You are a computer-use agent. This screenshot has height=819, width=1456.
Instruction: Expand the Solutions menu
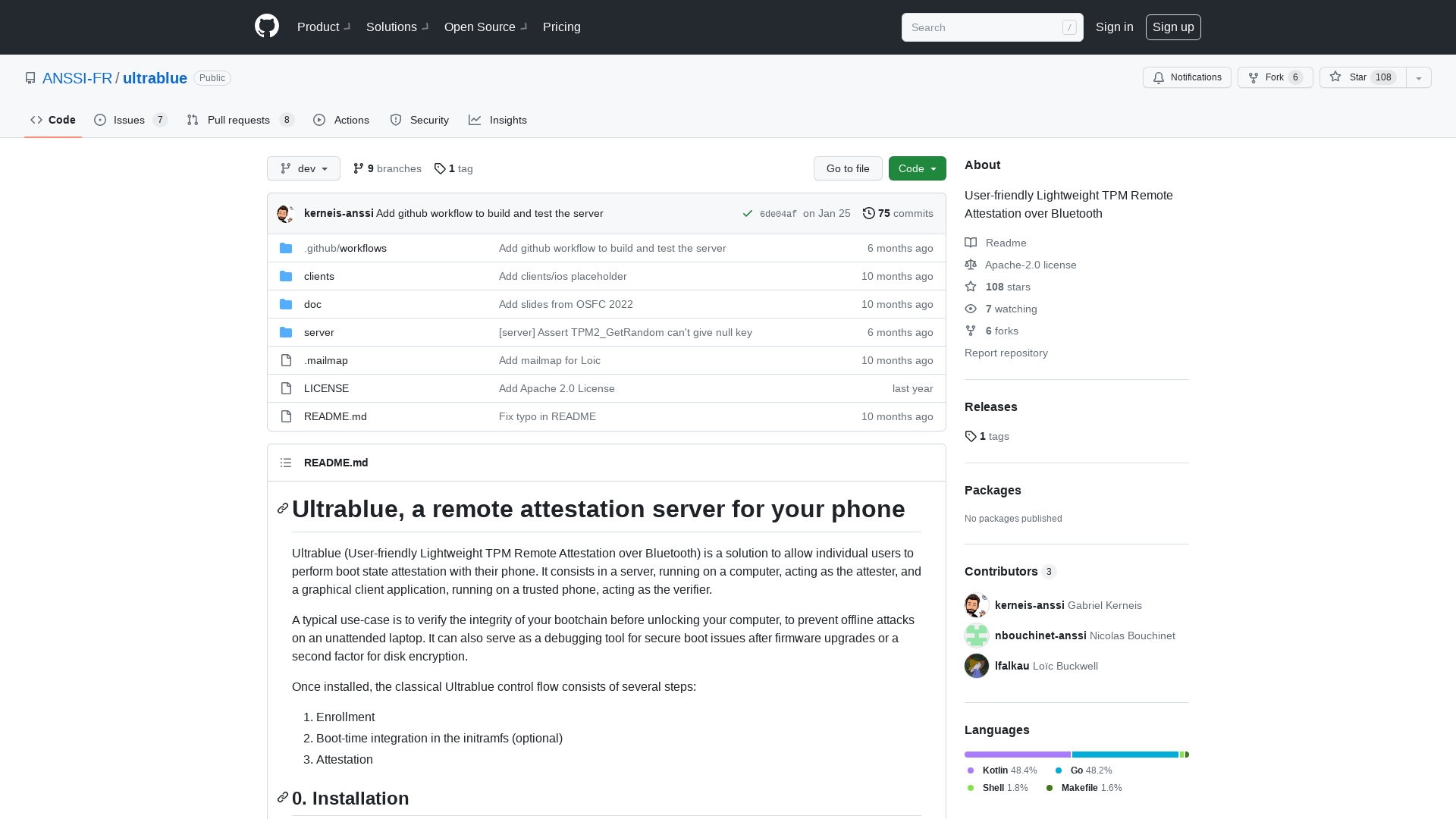tap(397, 27)
